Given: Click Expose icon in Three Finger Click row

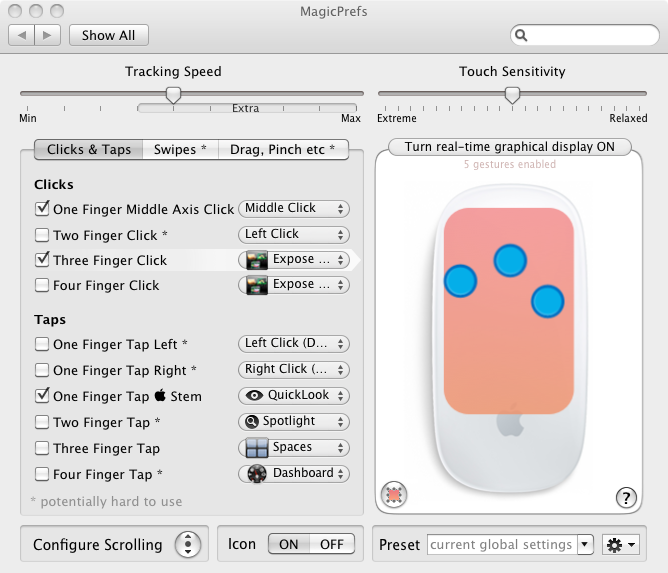Looking at the screenshot, I should 257,260.
